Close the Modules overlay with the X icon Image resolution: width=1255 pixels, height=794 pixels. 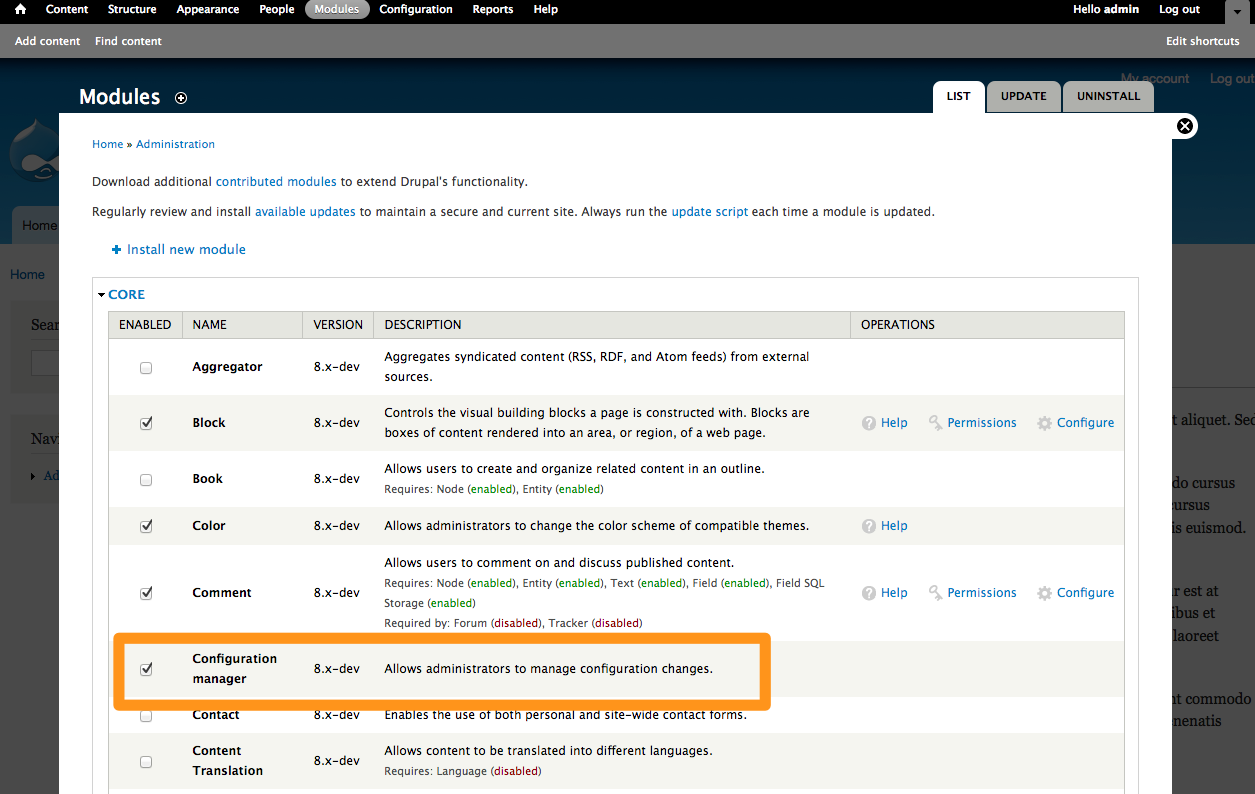pos(1185,126)
